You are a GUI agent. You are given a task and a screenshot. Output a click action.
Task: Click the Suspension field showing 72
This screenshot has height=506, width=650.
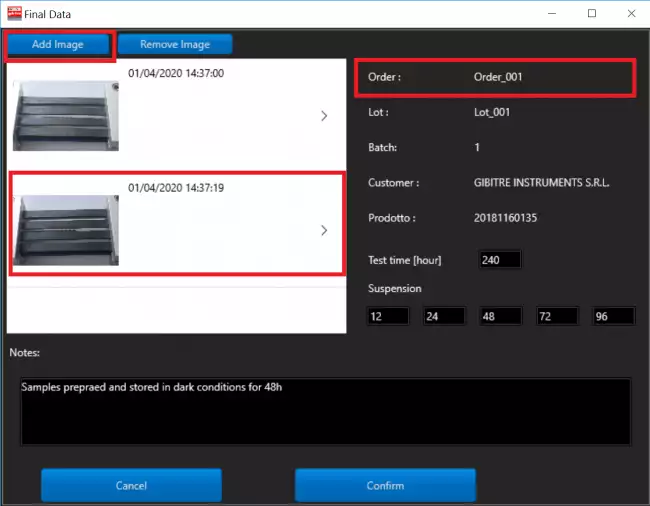[556, 316]
